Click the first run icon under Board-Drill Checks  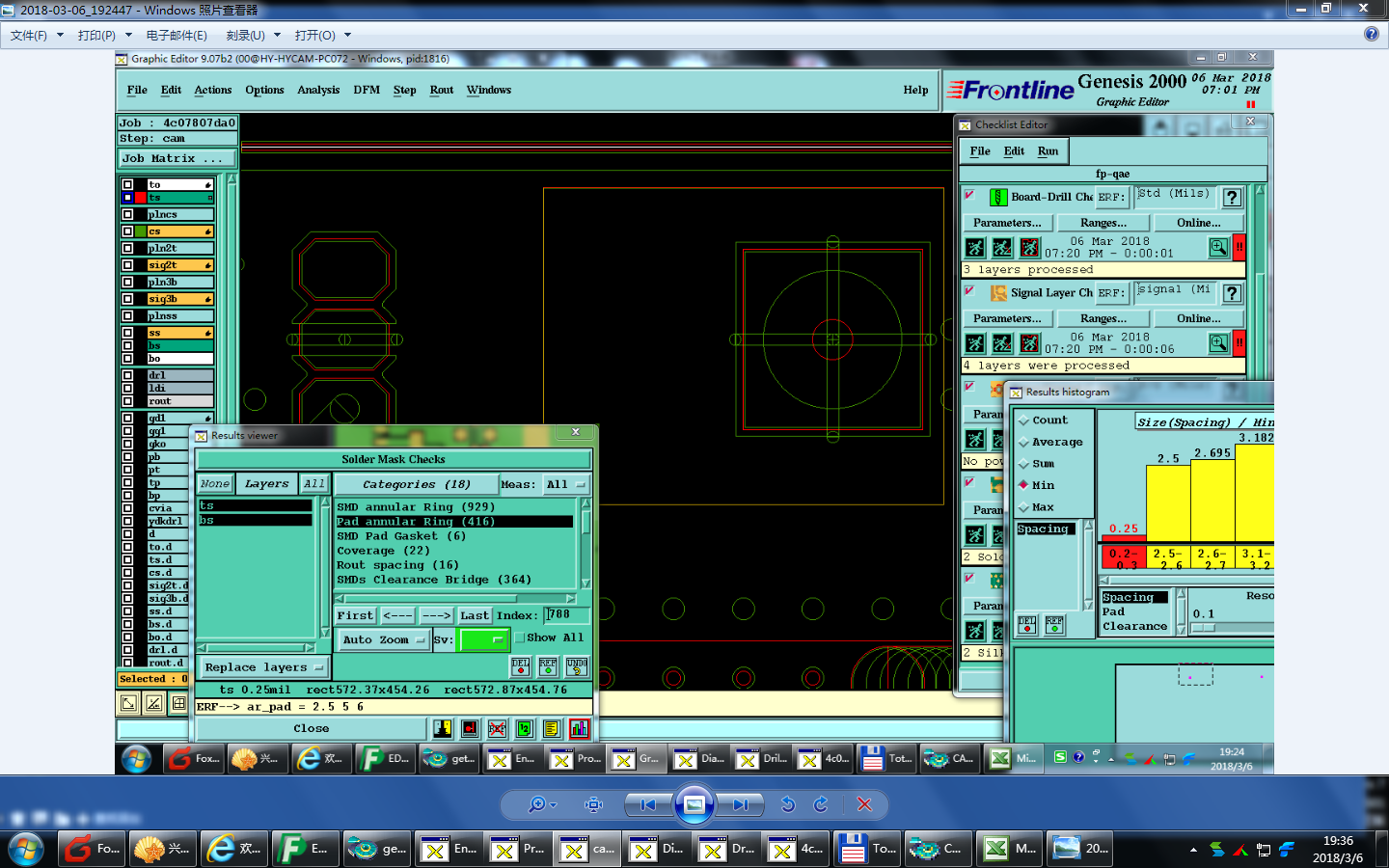tap(975, 248)
